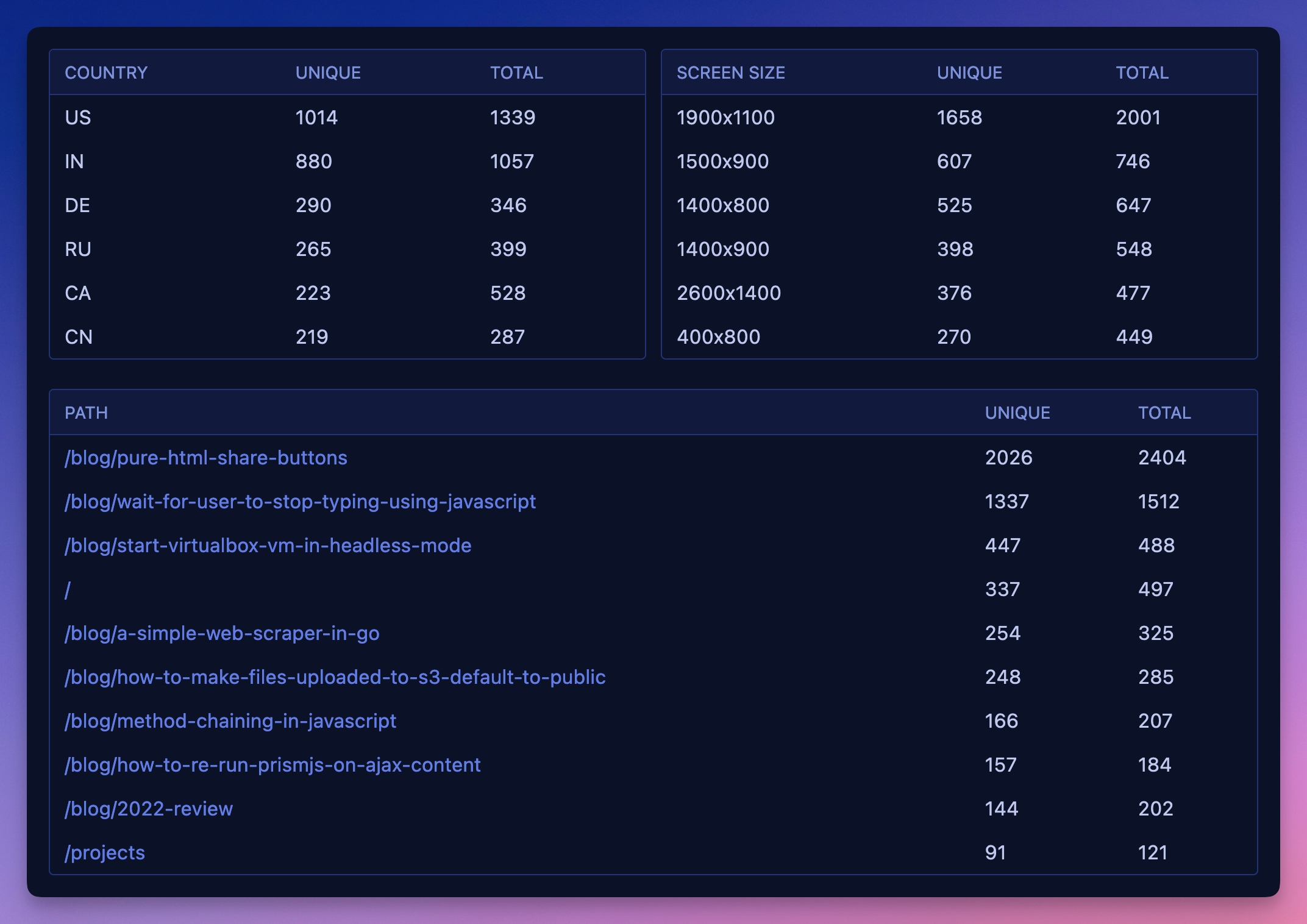Click unique value 91 for /projects
This screenshot has height=924, width=1307.
click(995, 852)
